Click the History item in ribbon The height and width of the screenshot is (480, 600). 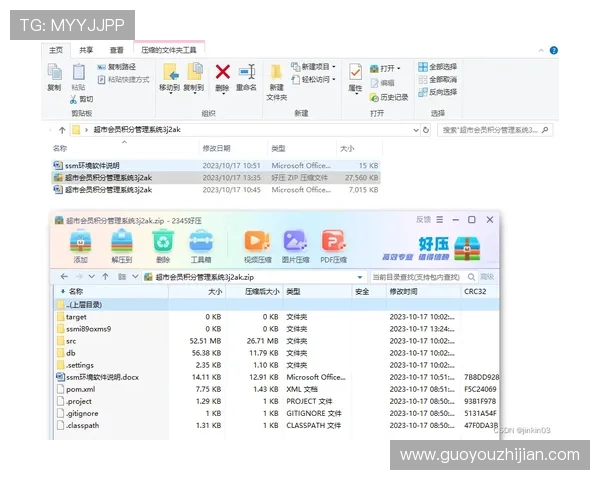point(389,98)
